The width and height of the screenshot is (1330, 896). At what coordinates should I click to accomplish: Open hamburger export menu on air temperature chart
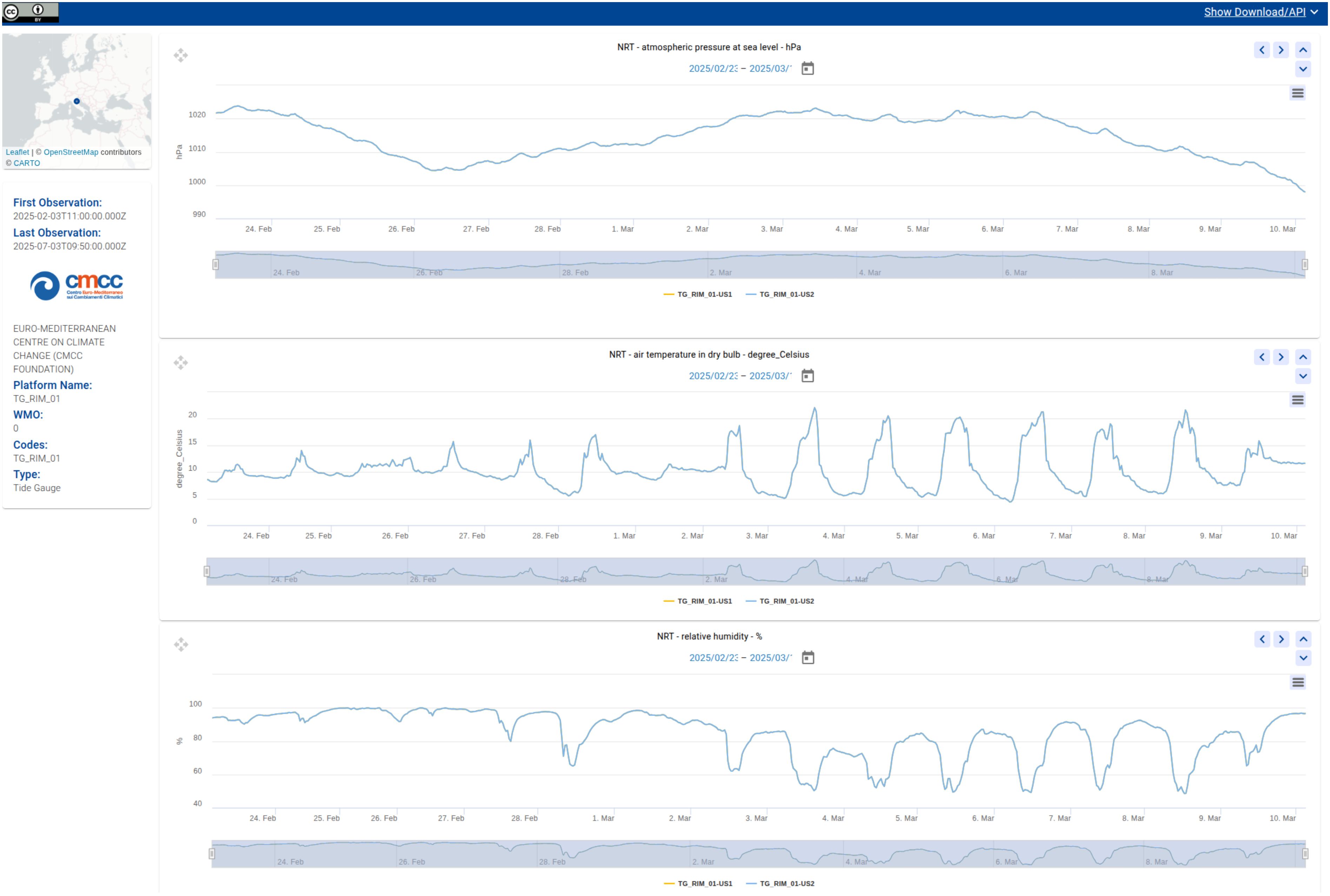(1297, 400)
